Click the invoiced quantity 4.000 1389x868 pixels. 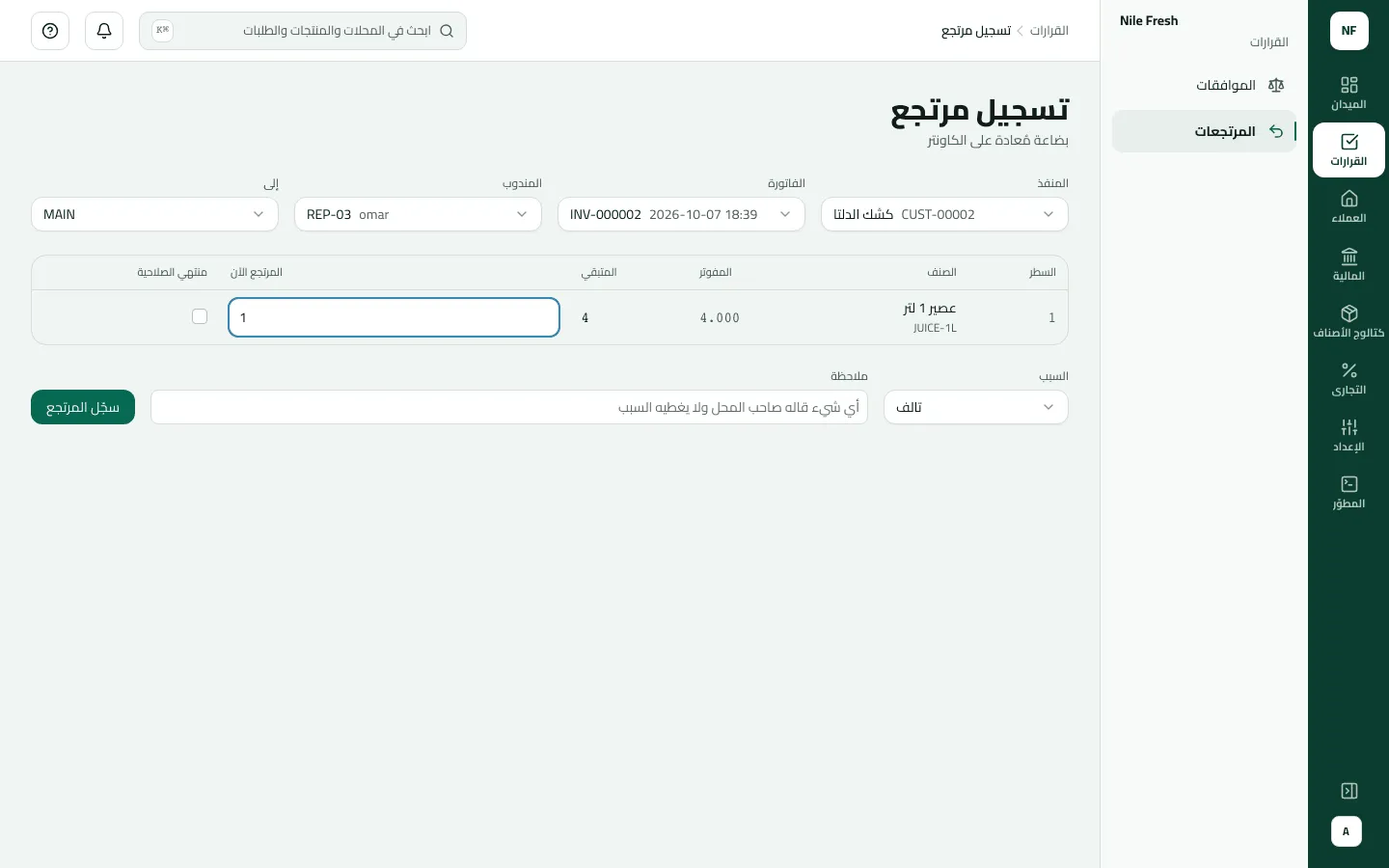pyautogui.click(x=720, y=317)
